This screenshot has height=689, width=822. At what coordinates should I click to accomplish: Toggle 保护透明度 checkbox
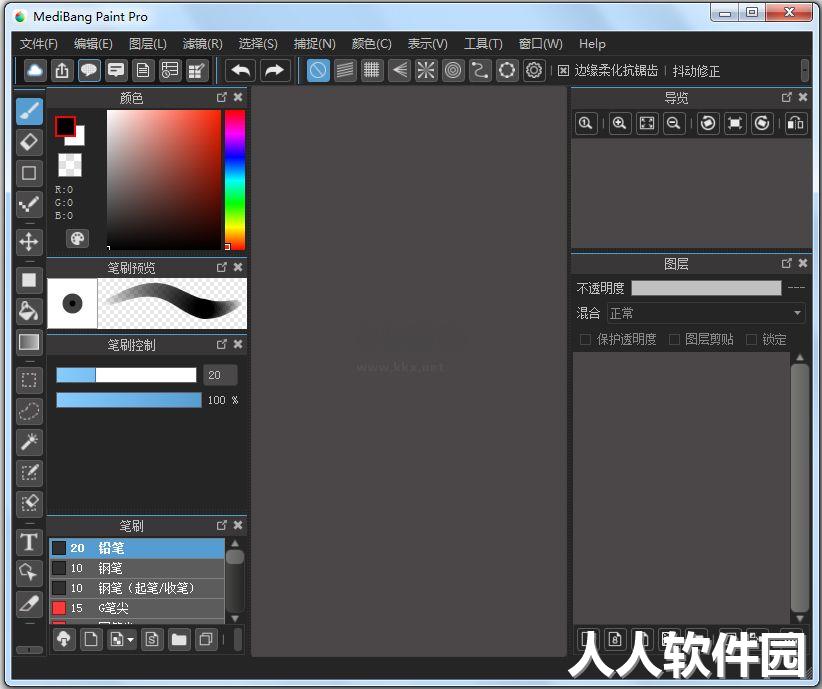coord(585,340)
